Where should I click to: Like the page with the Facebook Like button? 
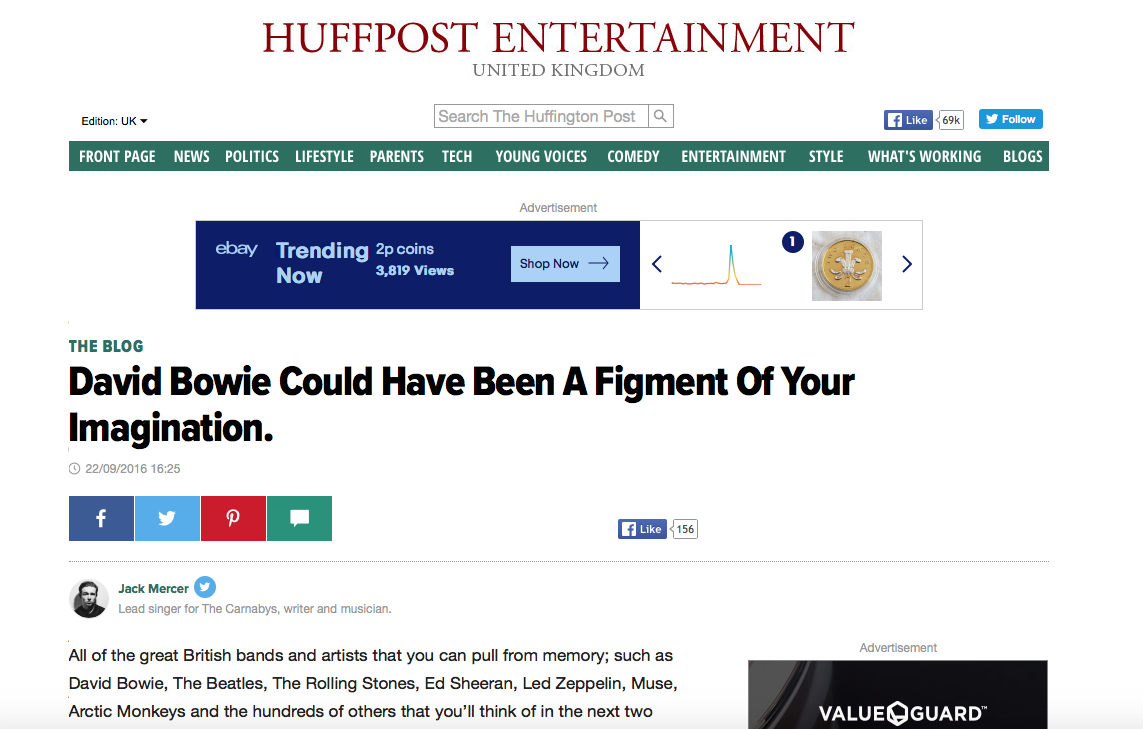click(x=906, y=119)
